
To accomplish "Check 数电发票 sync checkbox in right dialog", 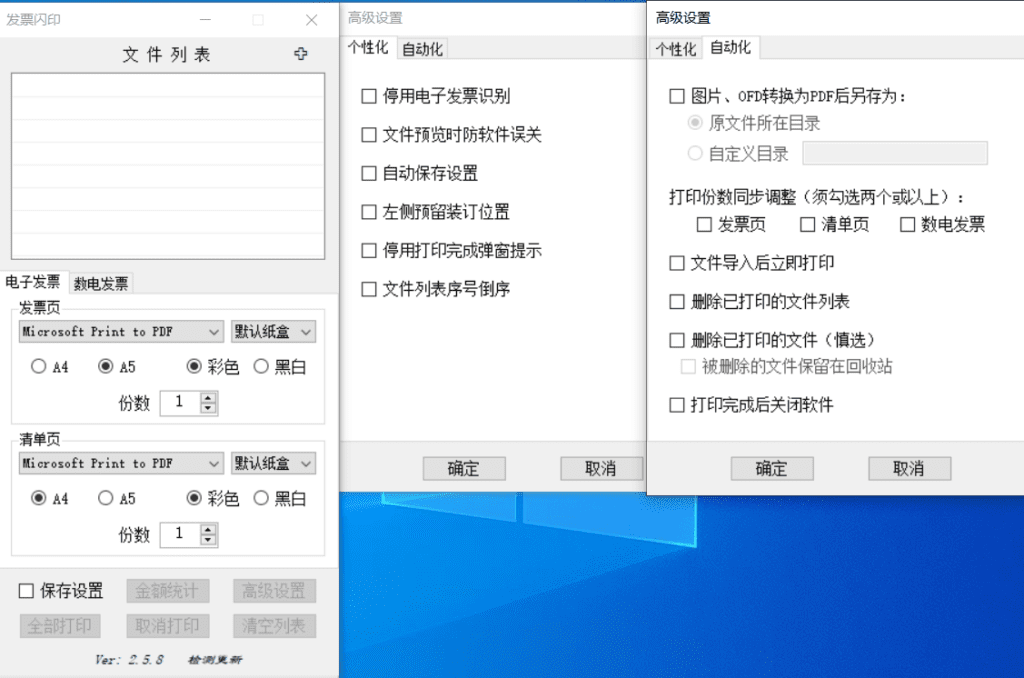I will 907,225.
